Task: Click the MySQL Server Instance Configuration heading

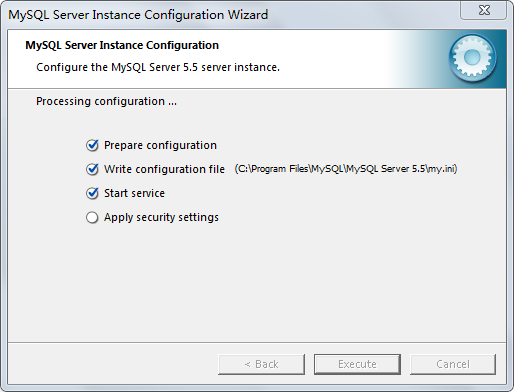Action: (122, 45)
